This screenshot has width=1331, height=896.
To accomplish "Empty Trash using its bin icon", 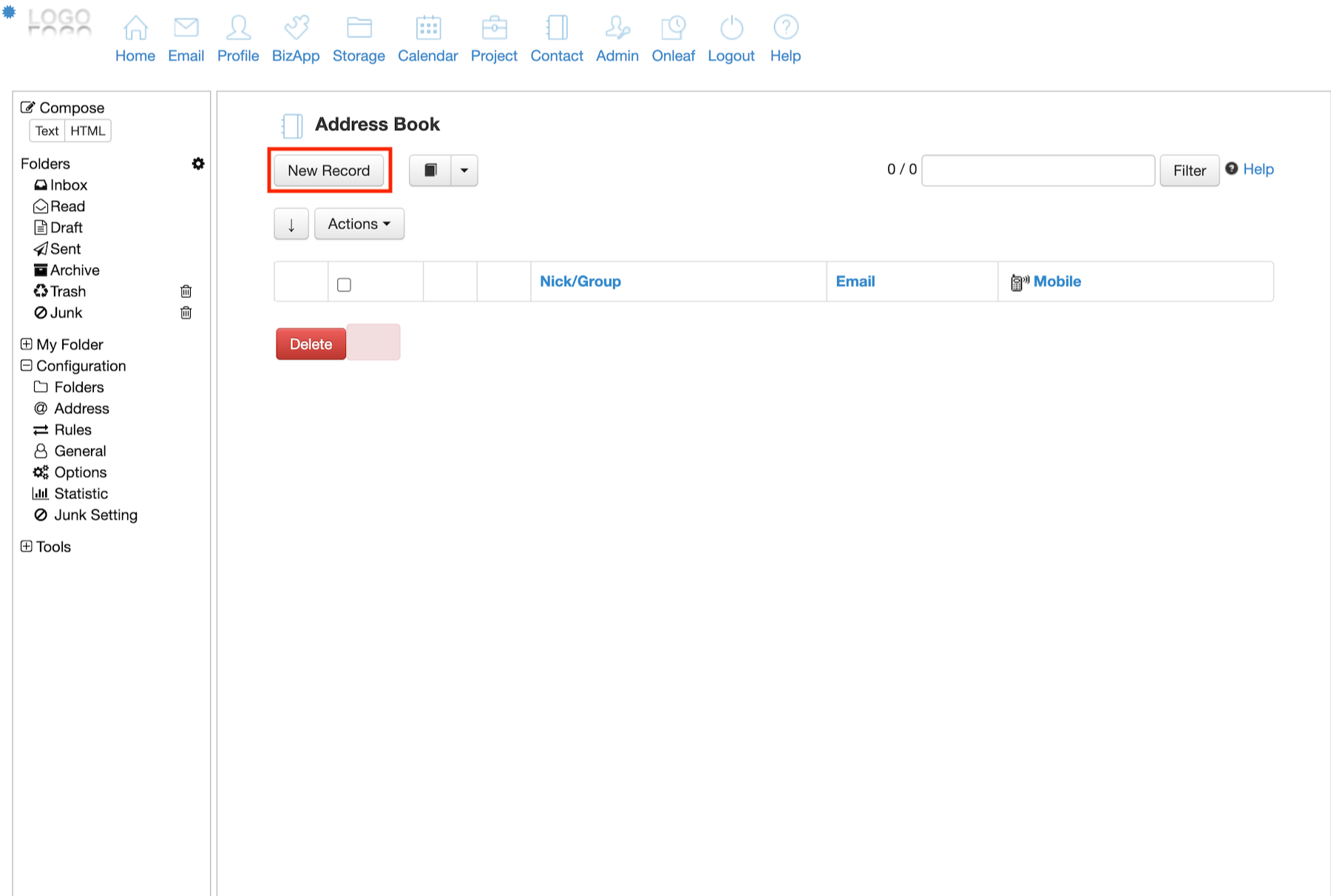I will pos(186,291).
